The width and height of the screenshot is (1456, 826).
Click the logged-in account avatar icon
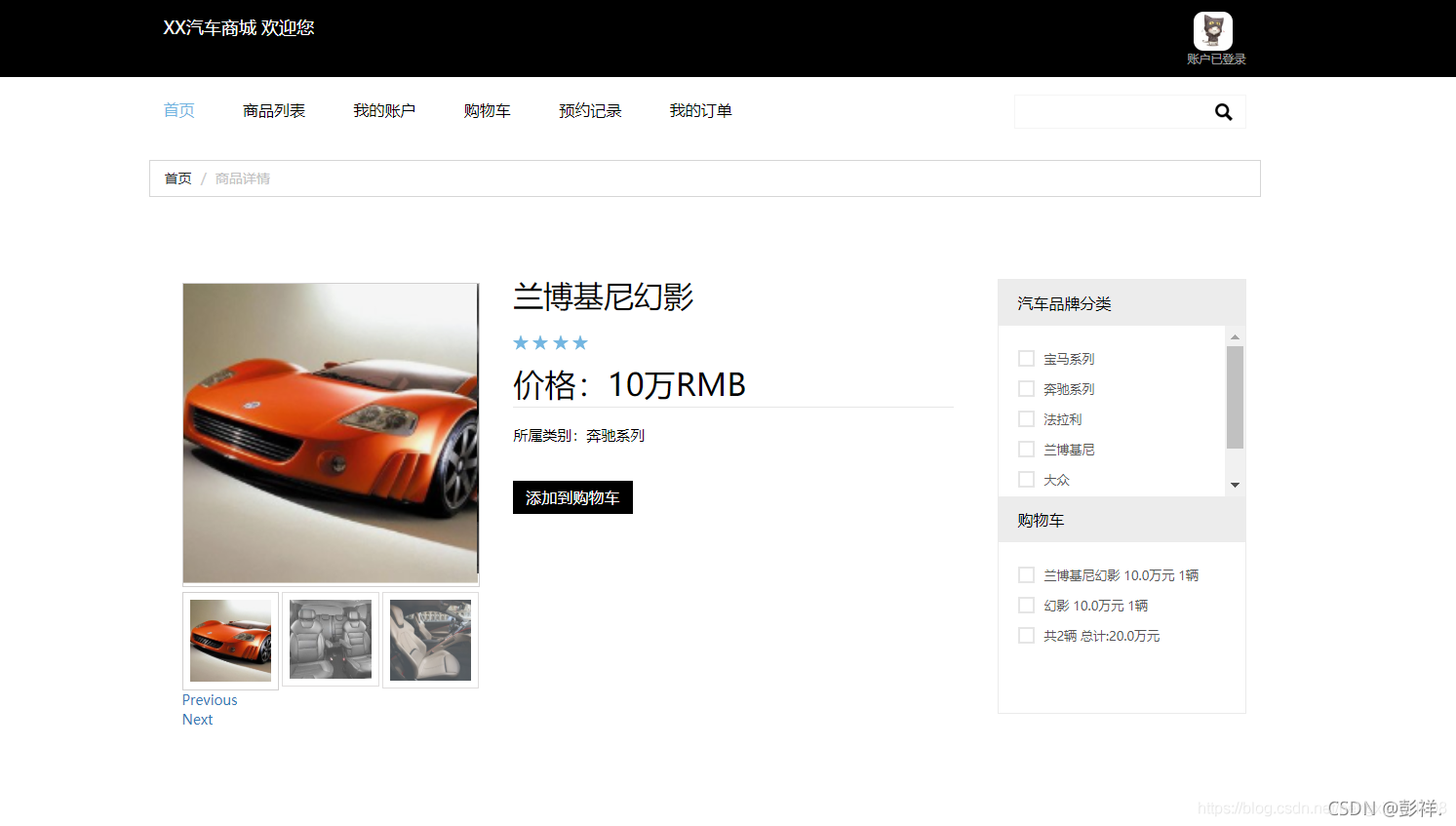1212,30
